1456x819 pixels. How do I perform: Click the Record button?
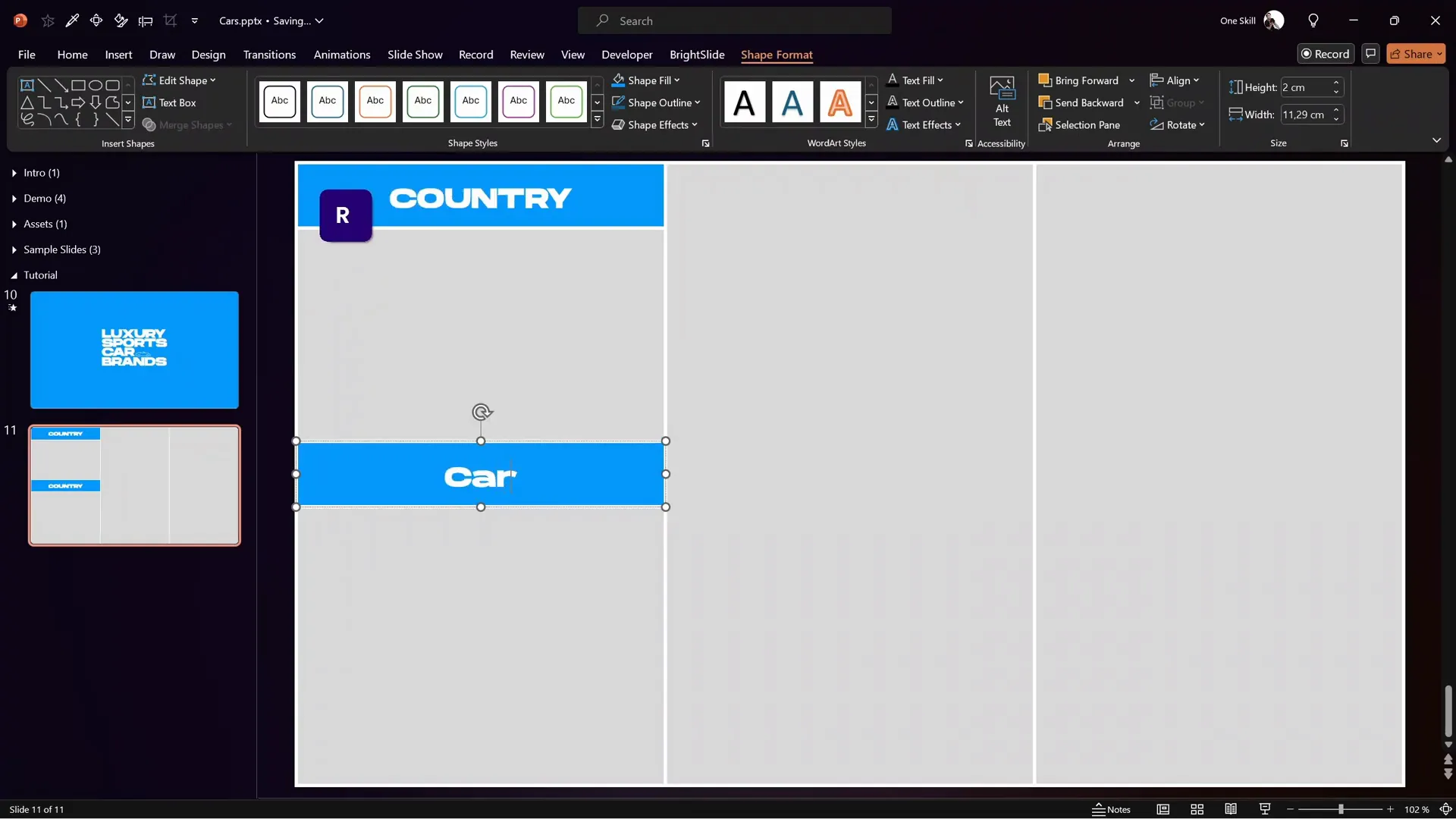click(x=1326, y=53)
